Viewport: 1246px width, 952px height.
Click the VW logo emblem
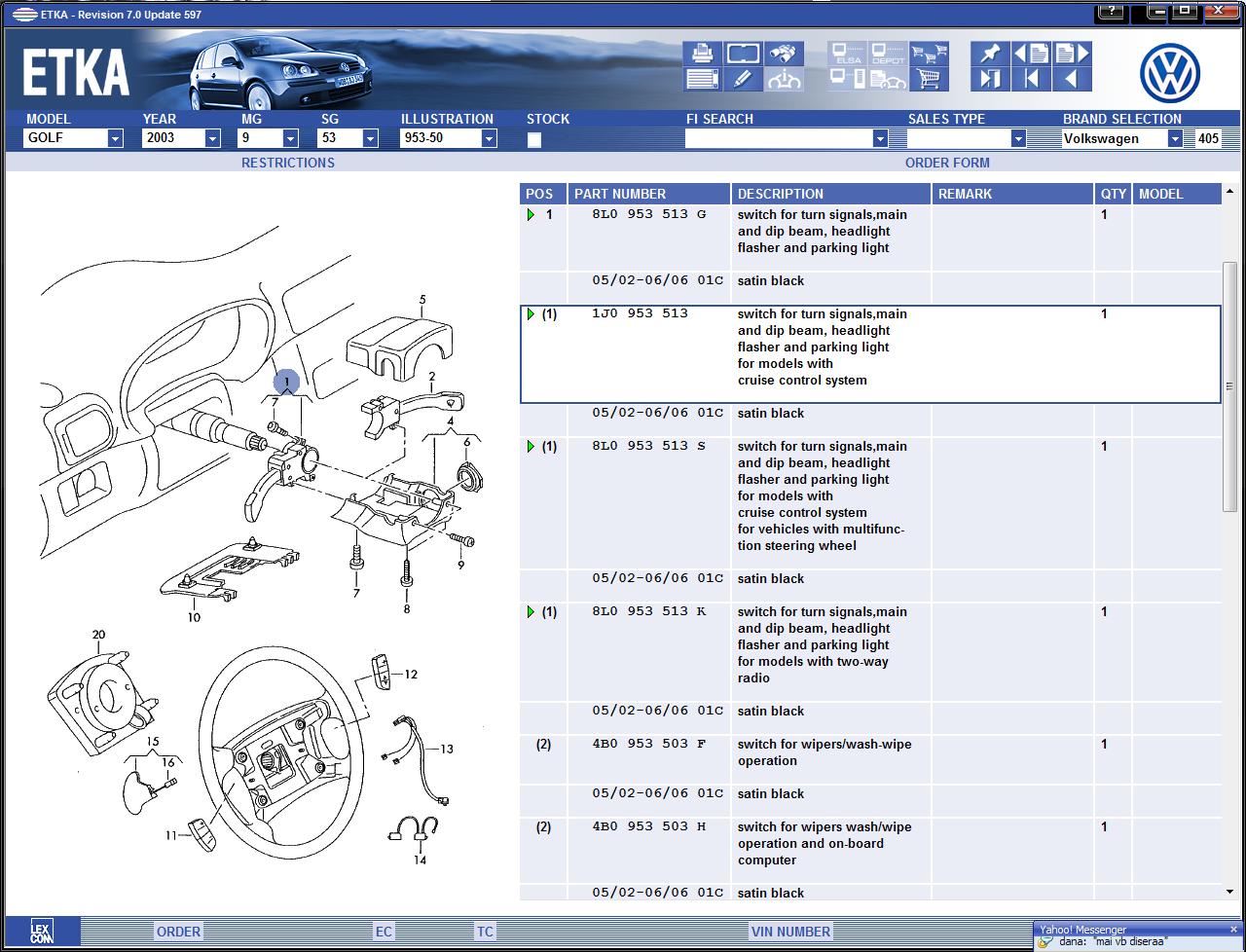click(1170, 73)
